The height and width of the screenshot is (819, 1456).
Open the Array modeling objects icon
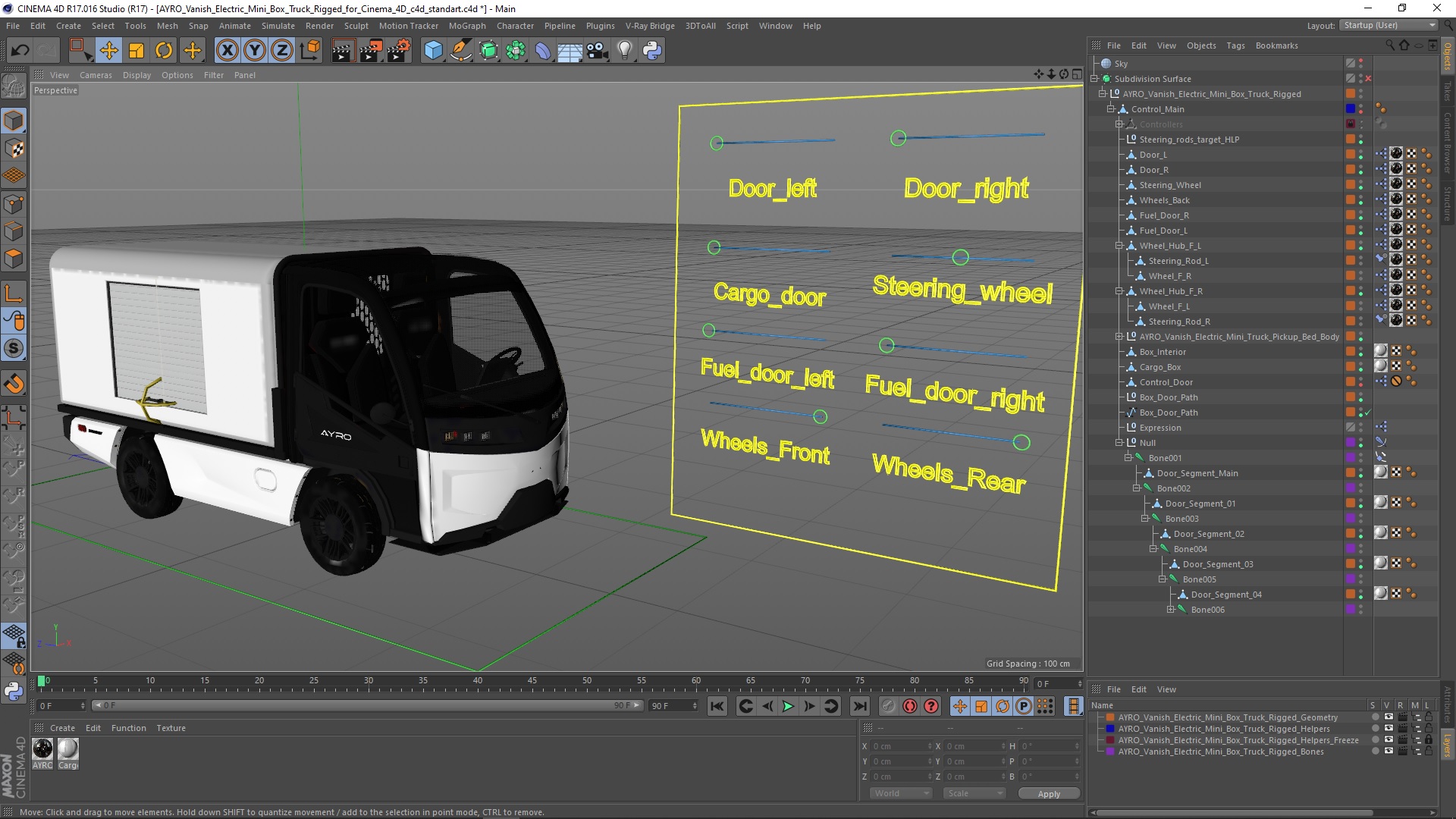516,51
